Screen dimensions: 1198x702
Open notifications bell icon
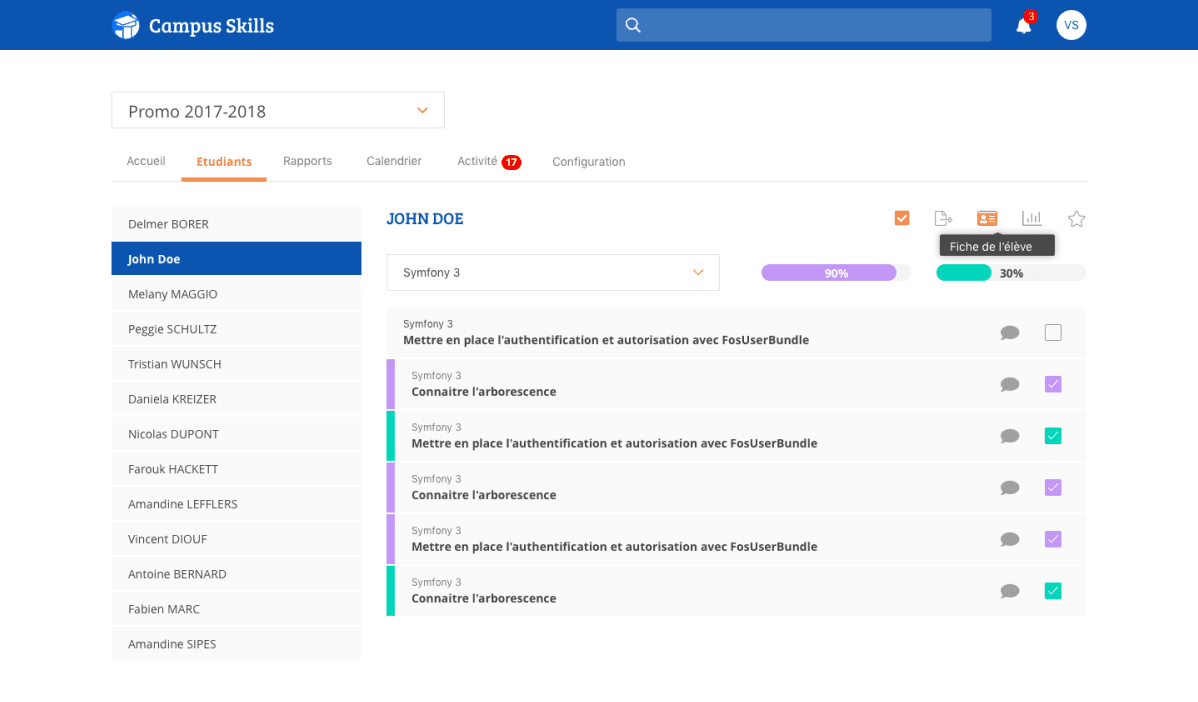click(1024, 25)
